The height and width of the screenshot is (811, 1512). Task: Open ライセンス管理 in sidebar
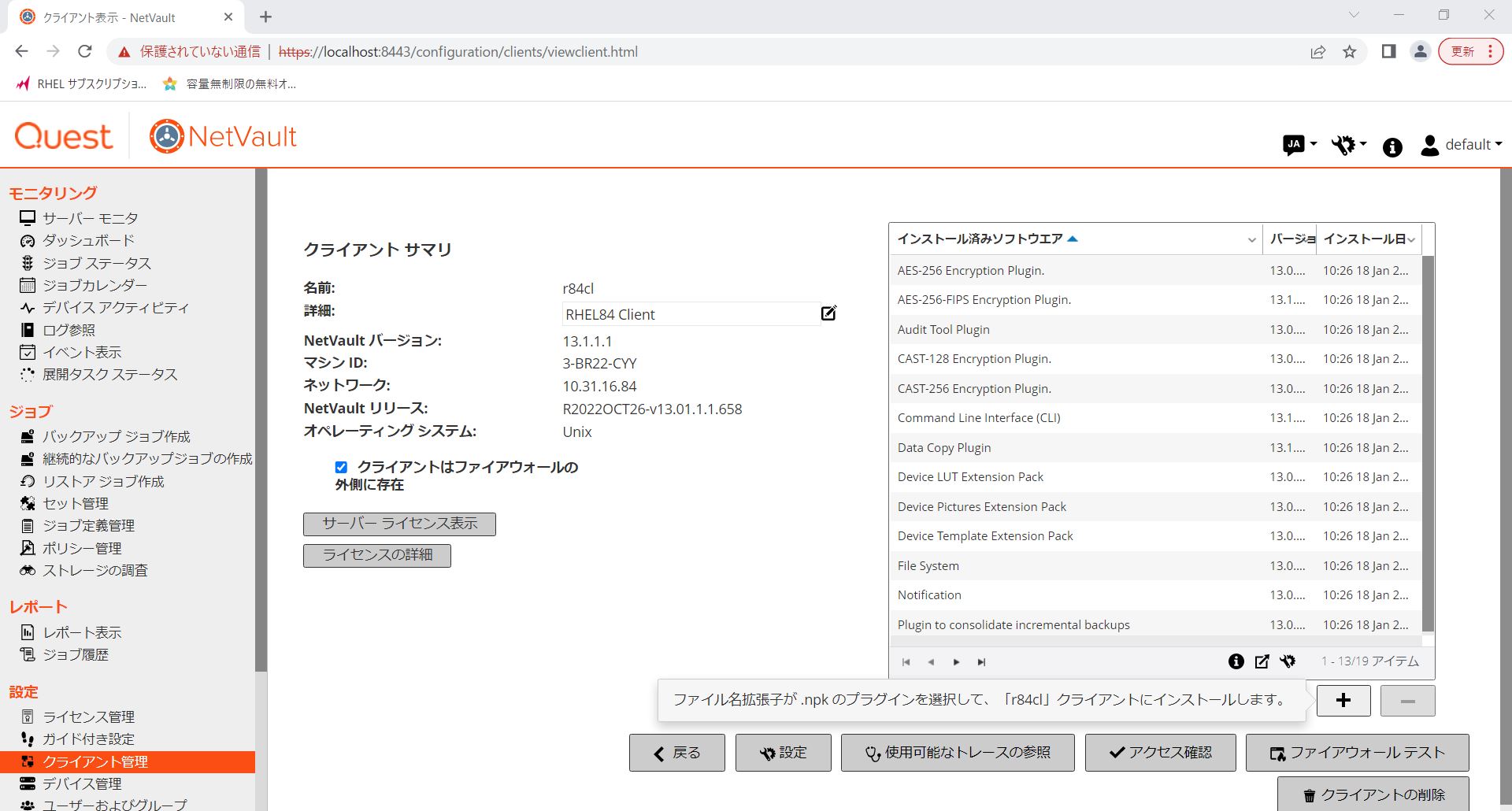[88, 717]
